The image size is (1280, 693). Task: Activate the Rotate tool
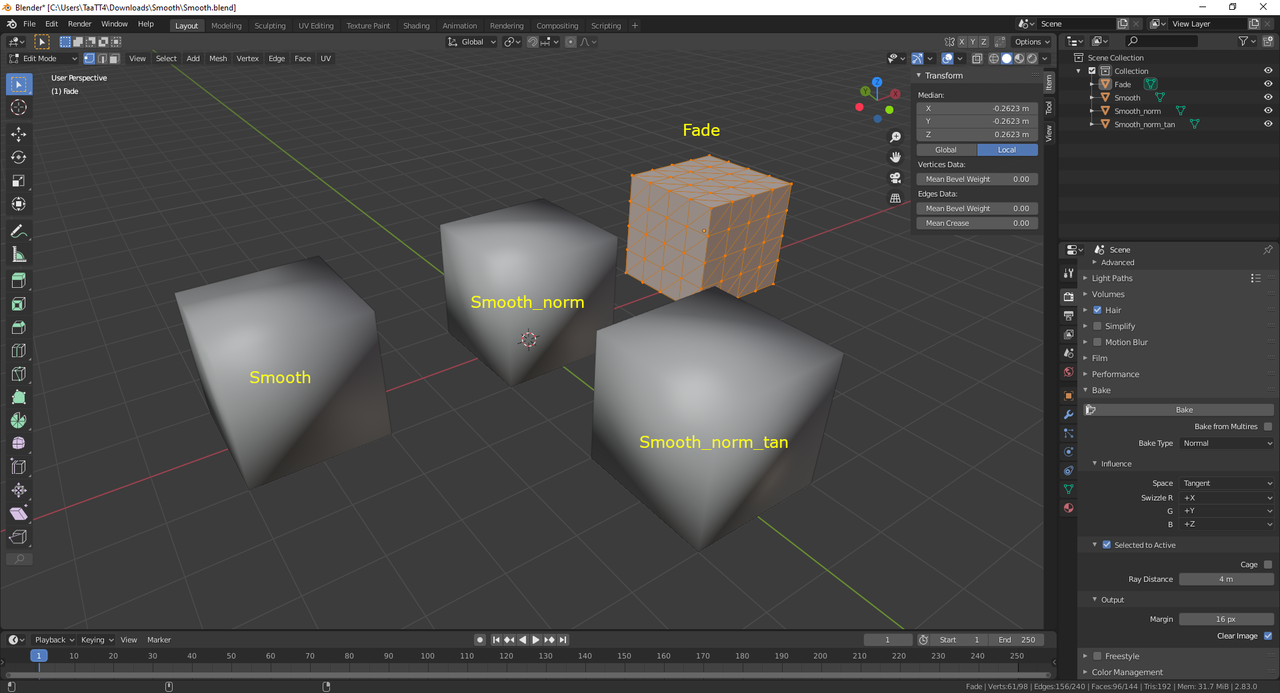pos(18,157)
